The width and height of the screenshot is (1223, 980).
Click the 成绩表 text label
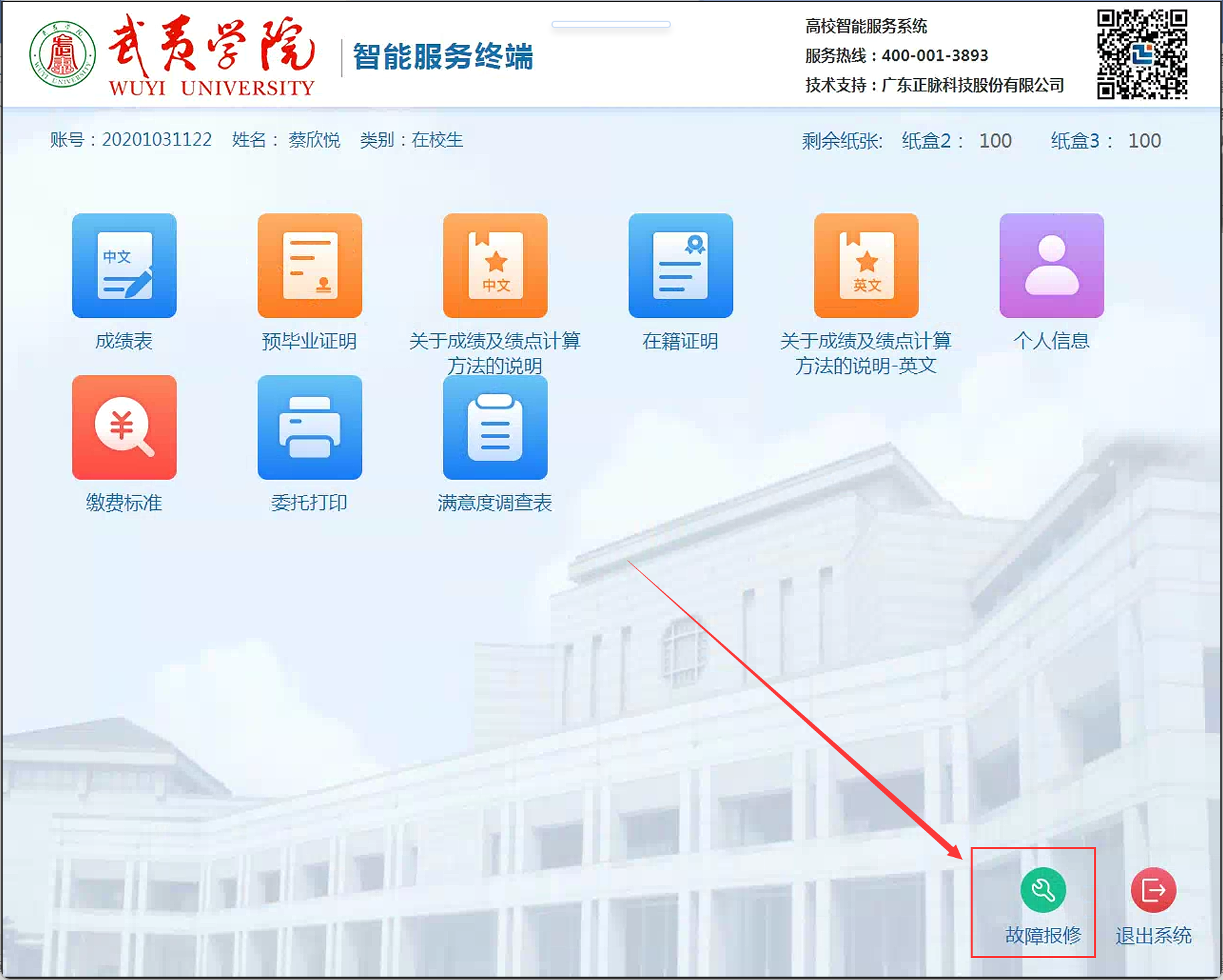124,341
